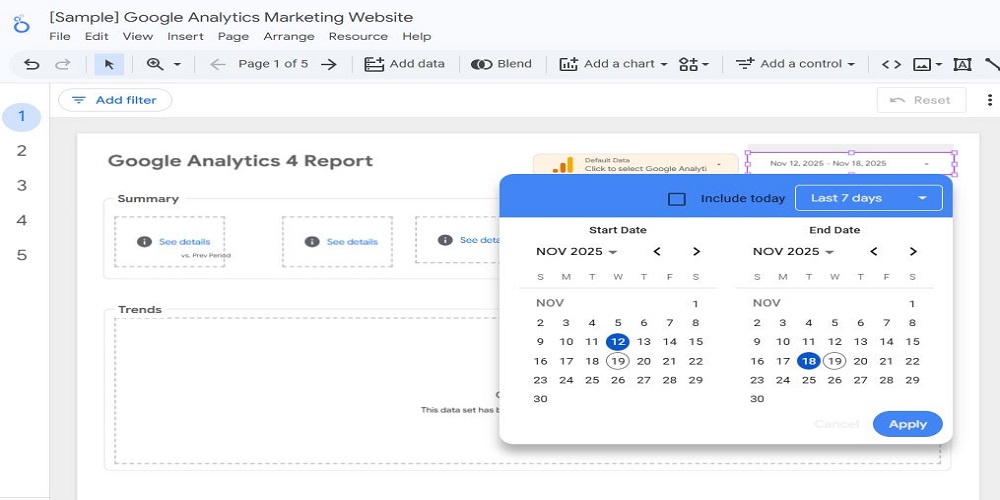Click the Add filter button
Screen dimensions: 1000x500
[115, 100]
